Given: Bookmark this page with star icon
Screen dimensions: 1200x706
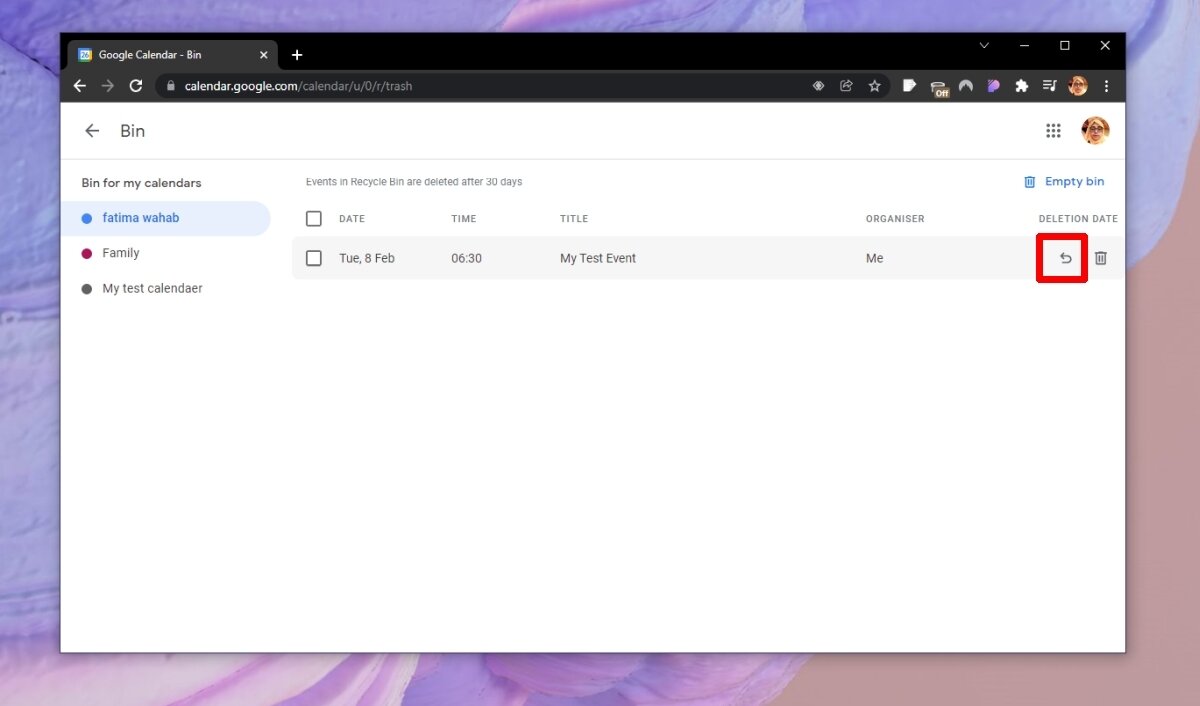Looking at the screenshot, I should [874, 86].
